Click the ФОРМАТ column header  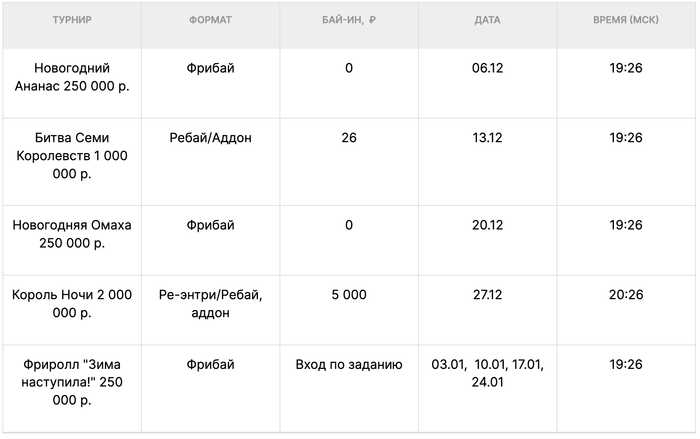click(x=210, y=20)
